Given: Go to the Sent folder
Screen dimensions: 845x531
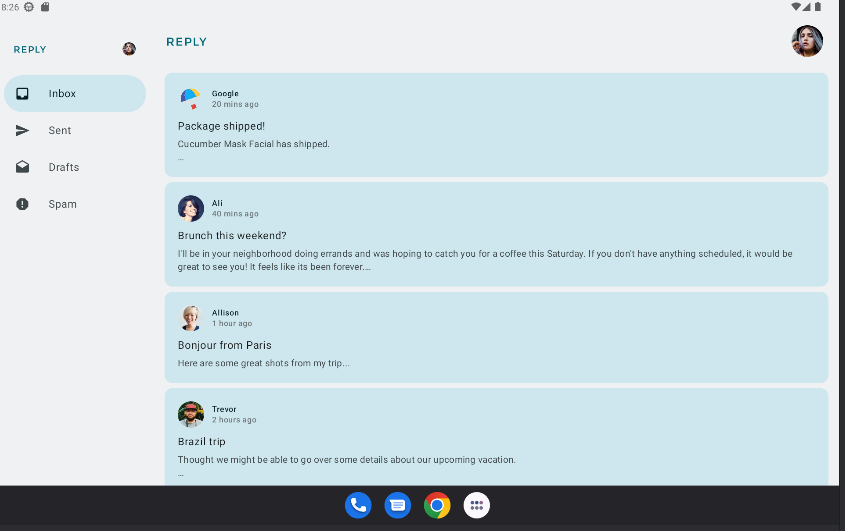Looking at the screenshot, I should pyautogui.click(x=75, y=130).
